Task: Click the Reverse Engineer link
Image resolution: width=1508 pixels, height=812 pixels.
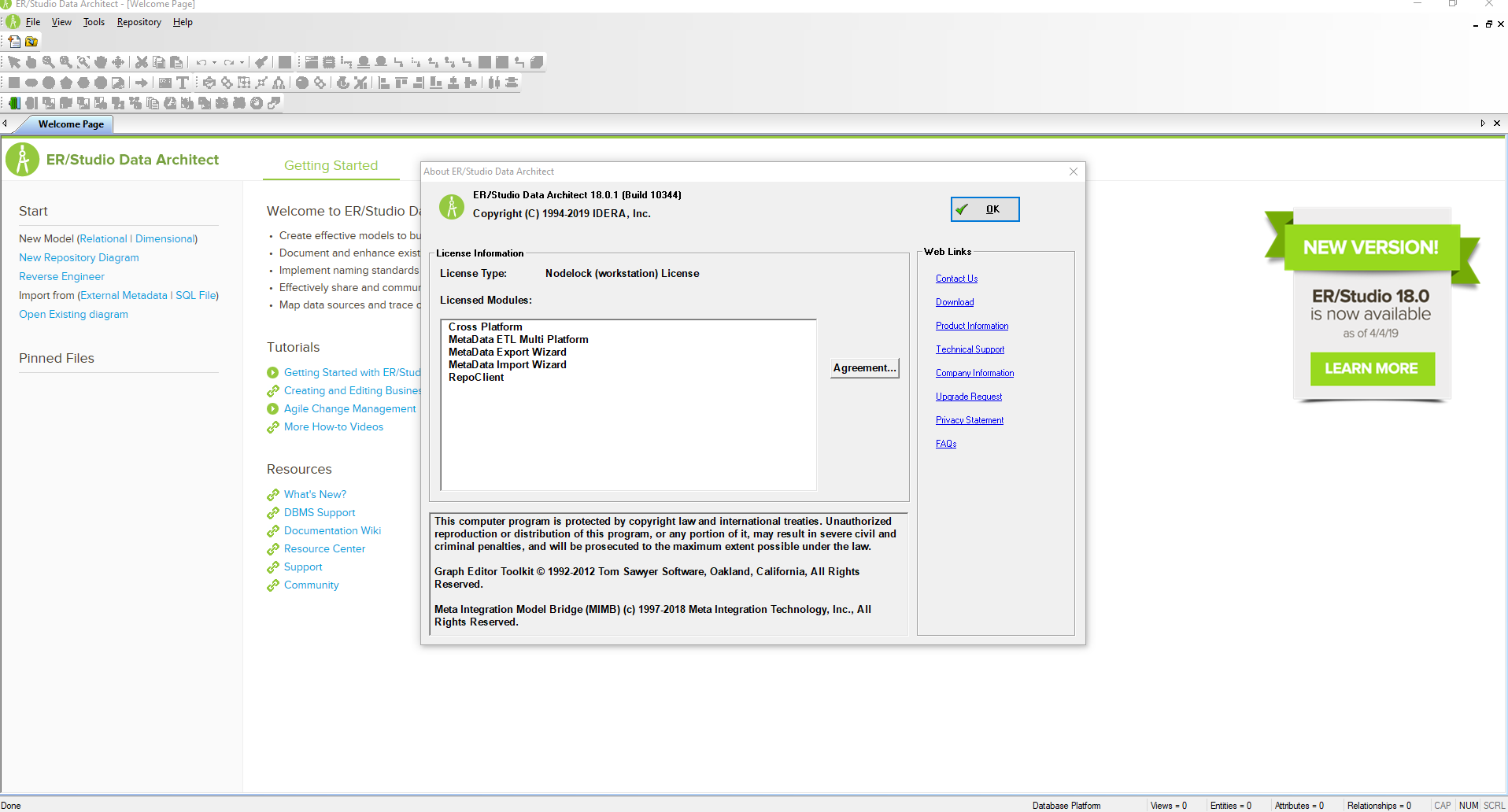Action: click(x=61, y=276)
